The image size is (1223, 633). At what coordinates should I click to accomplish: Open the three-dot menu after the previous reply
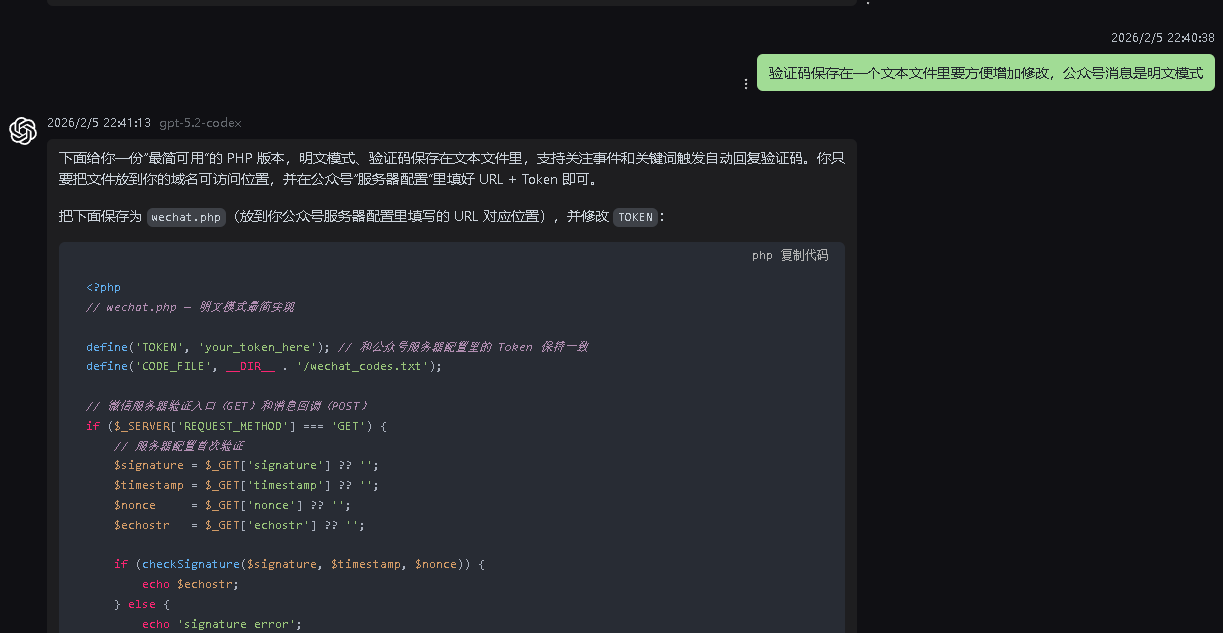tap(868, 2)
